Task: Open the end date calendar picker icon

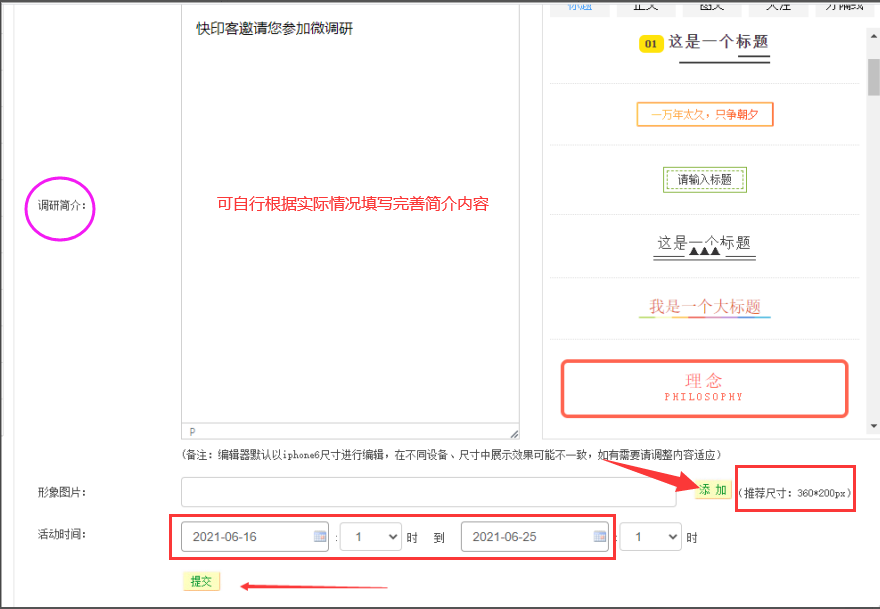Action: pyautogui.click(x=600, y=537)
